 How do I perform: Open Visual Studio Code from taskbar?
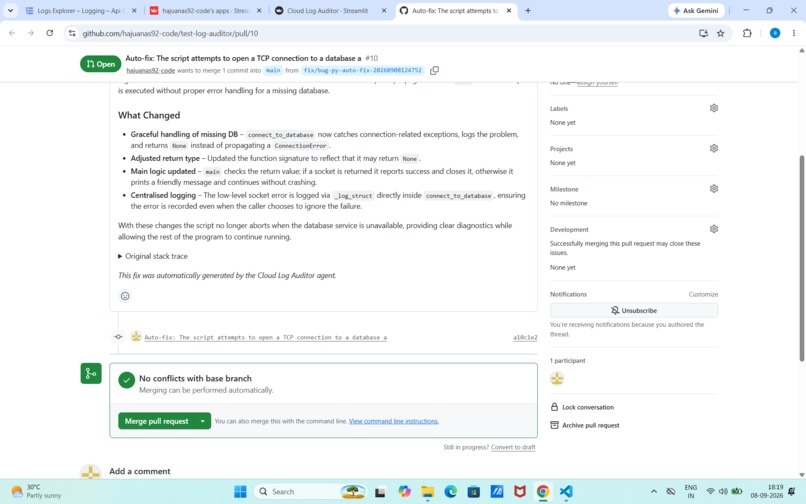click(x=566, y=492)
